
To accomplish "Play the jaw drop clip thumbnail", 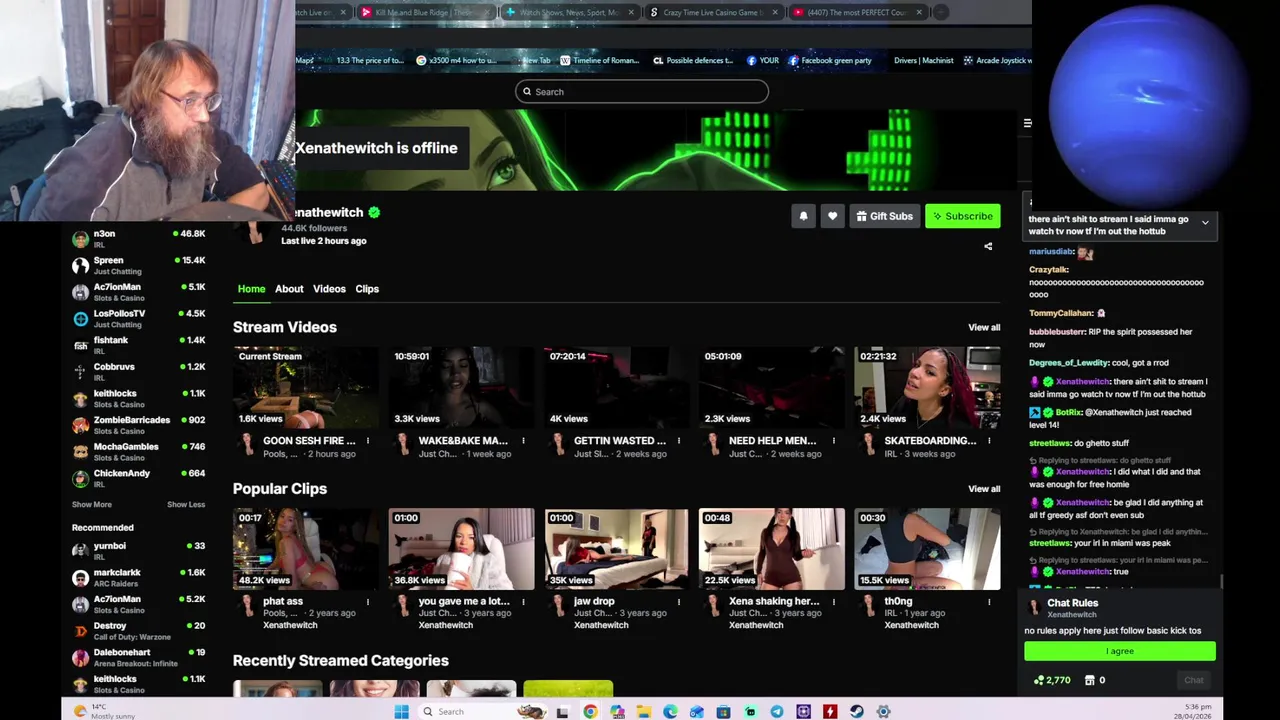I will [x=616, y=549].
